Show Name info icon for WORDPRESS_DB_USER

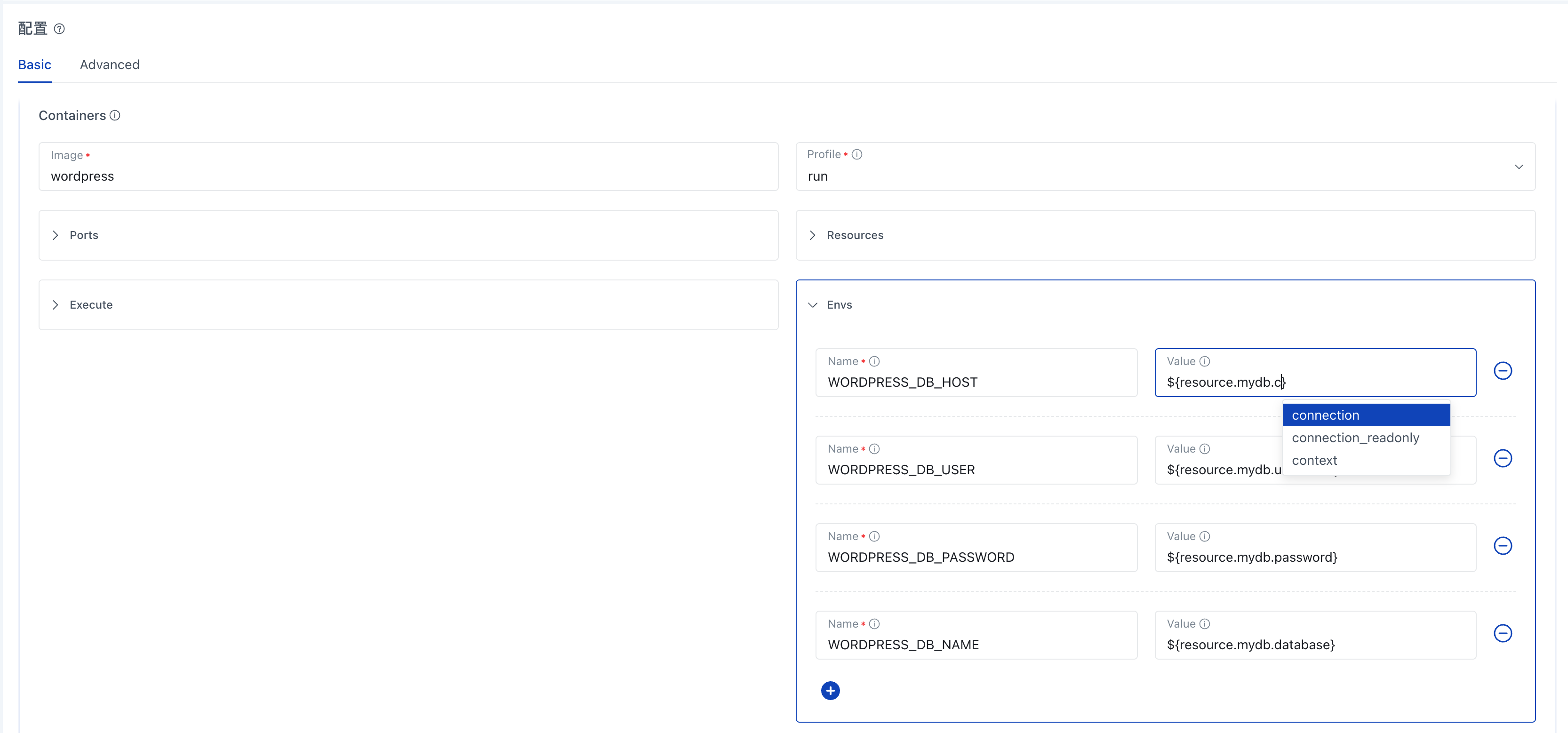click(874, 449)
